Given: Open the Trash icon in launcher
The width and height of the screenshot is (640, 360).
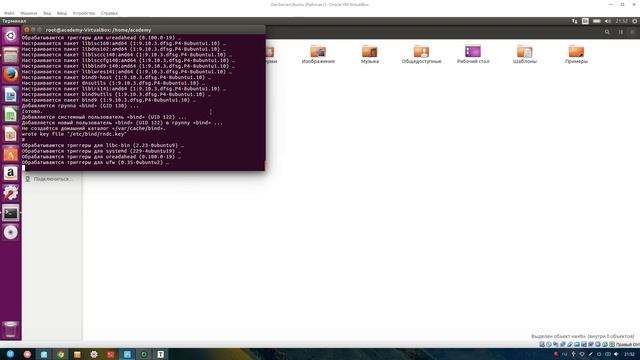Looking at the screenshot, I should point(11,329).
